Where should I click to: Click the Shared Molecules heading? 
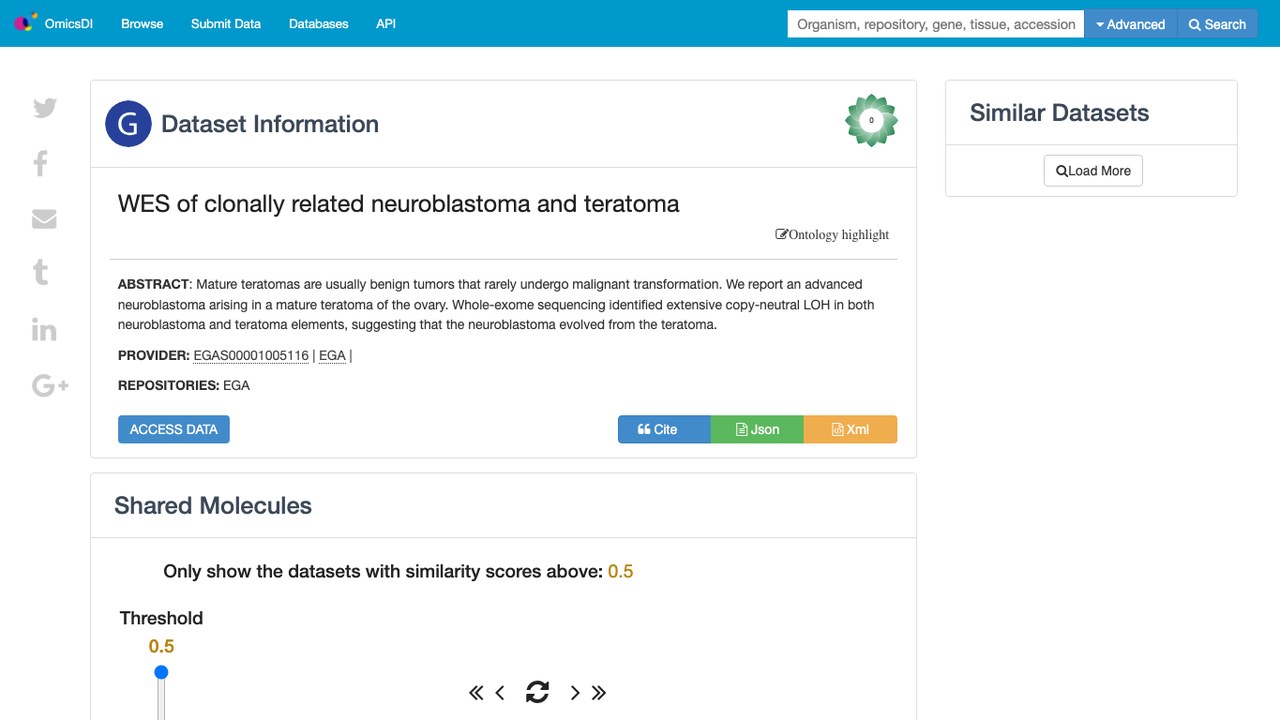213,506
